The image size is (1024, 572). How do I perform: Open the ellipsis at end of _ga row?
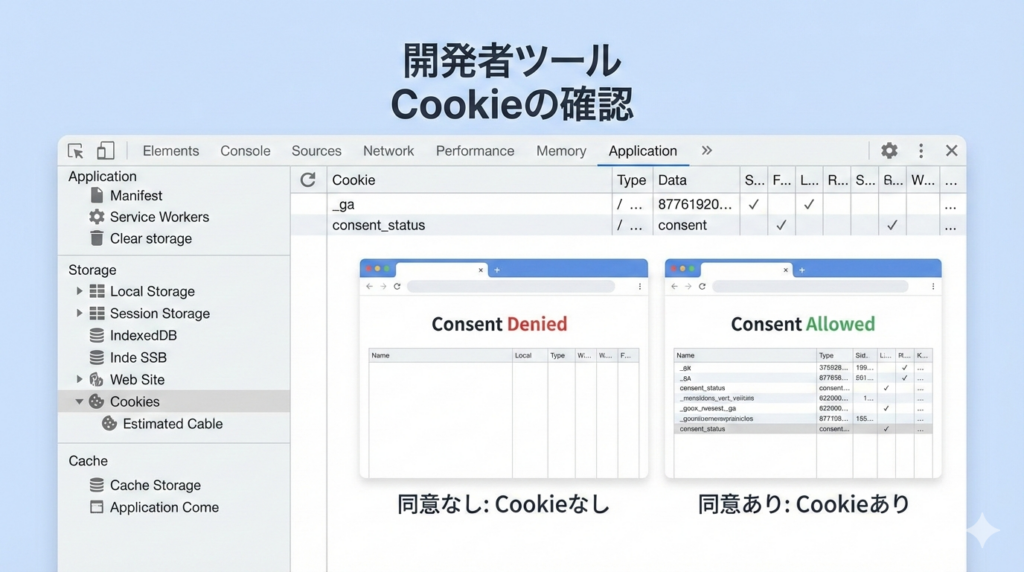click(950, 206)
